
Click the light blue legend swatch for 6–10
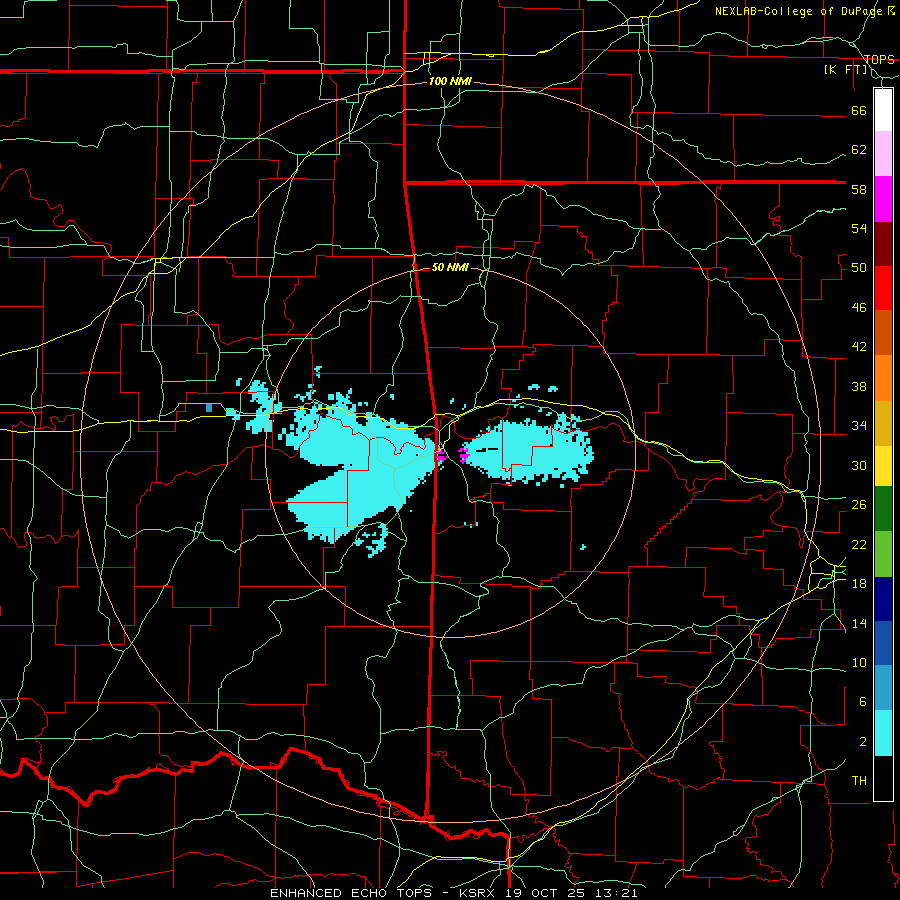coord(883,688)
